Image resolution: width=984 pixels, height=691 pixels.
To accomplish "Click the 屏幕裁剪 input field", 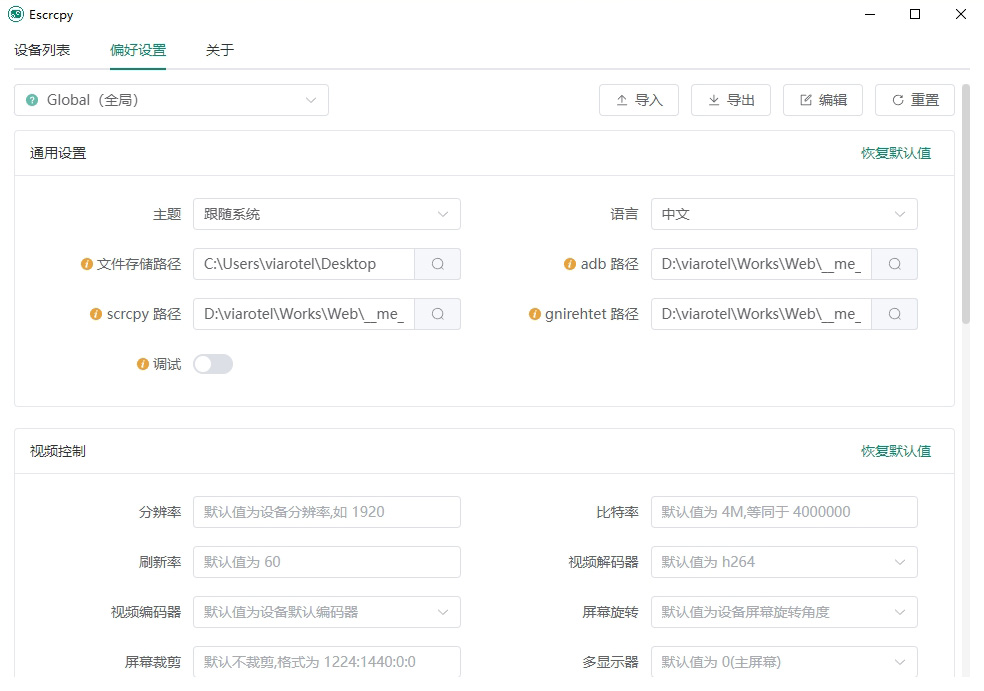I will point(327,662).
